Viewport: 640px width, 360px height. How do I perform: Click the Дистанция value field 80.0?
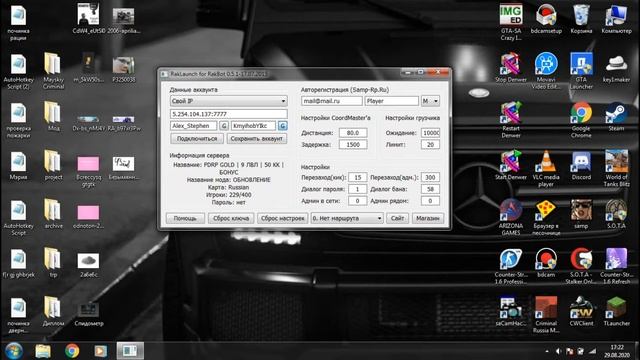(x=353, y=133)
